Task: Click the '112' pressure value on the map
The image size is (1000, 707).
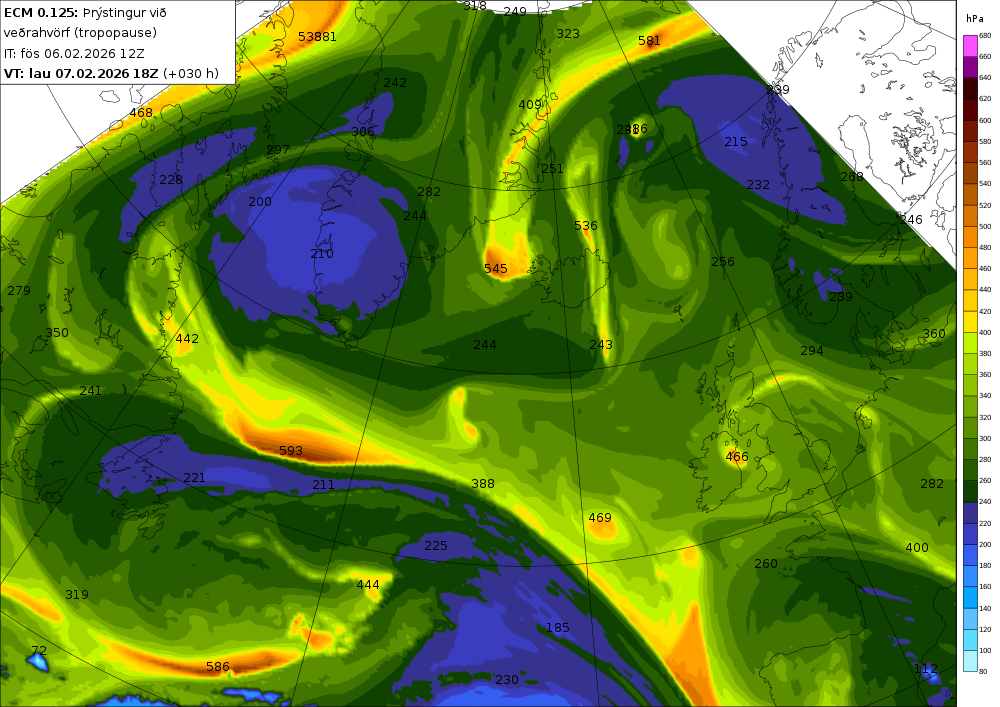Action: tap(925, 669)
